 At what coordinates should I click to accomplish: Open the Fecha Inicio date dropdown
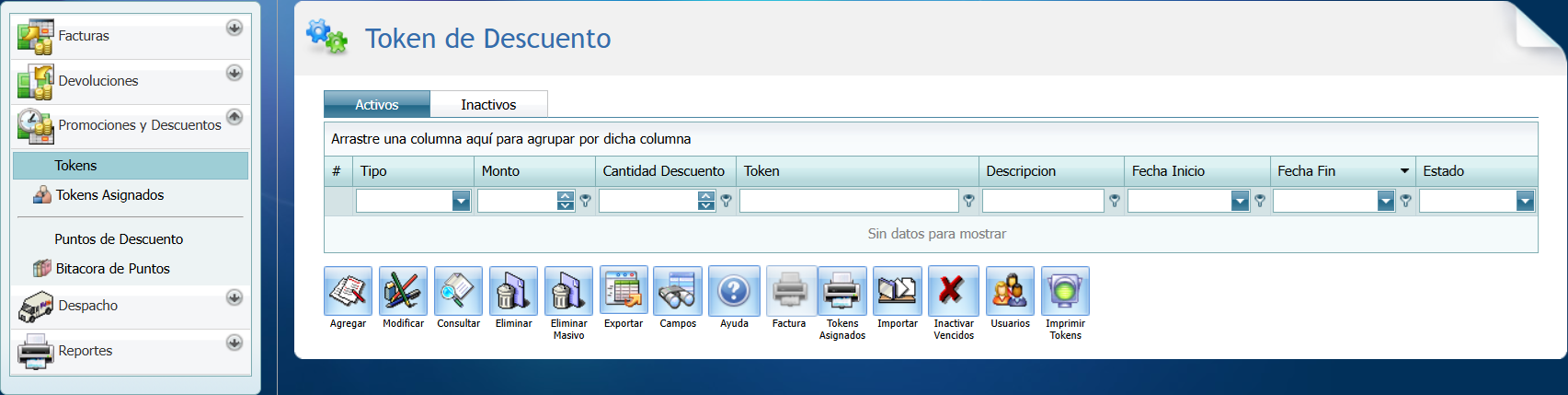coord(1240,201)
